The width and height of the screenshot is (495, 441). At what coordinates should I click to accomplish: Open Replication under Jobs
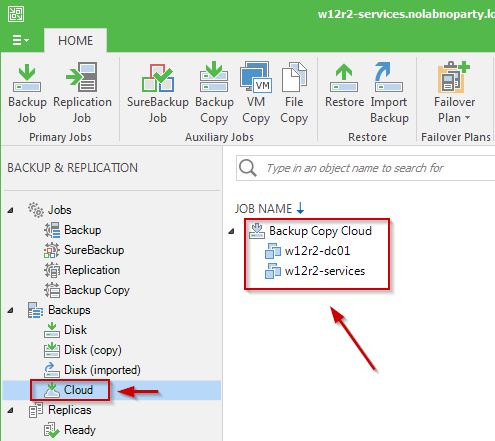92,270
